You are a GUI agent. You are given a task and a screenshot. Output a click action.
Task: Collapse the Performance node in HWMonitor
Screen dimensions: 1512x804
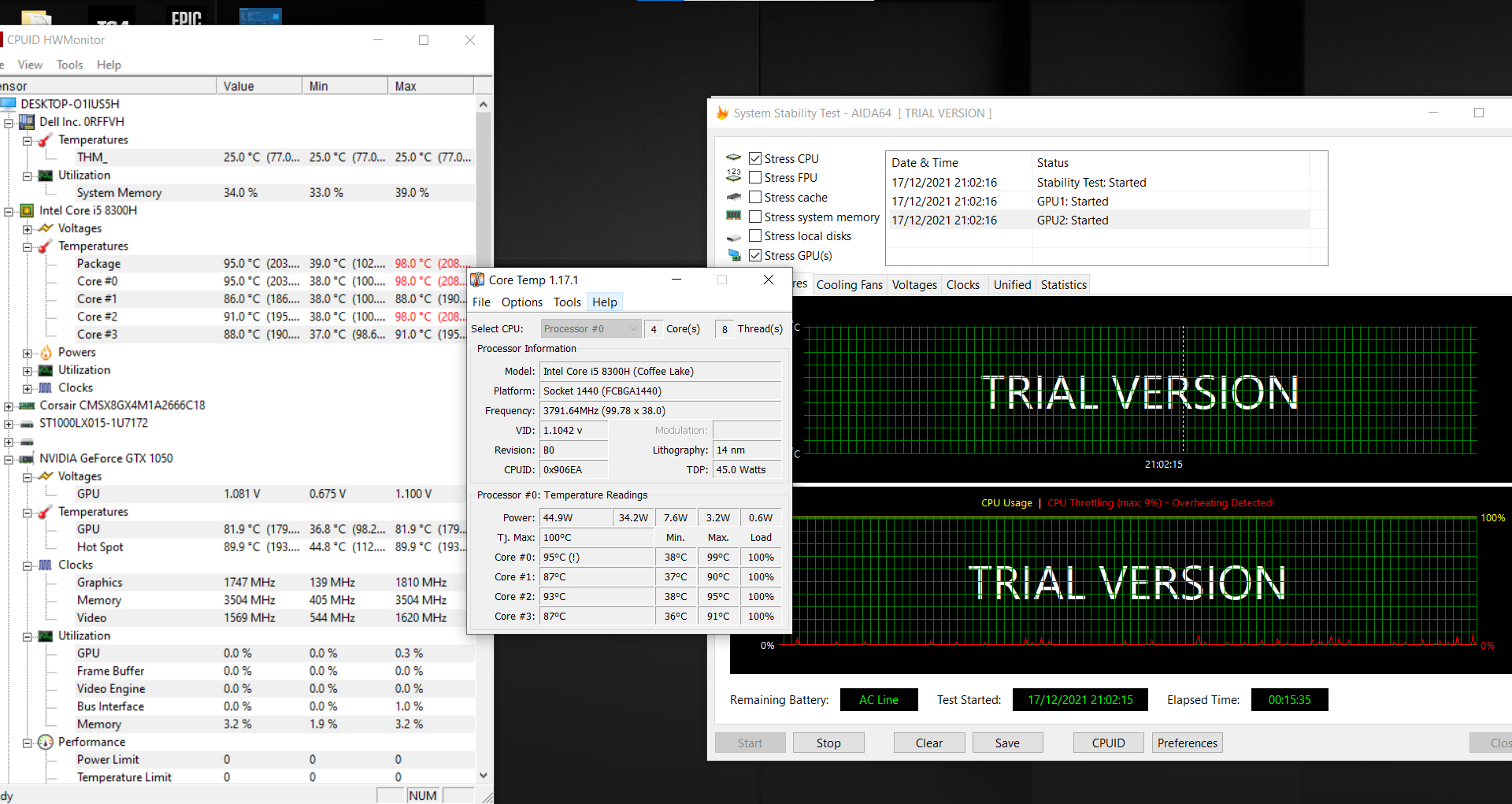(x=28, y=743)
